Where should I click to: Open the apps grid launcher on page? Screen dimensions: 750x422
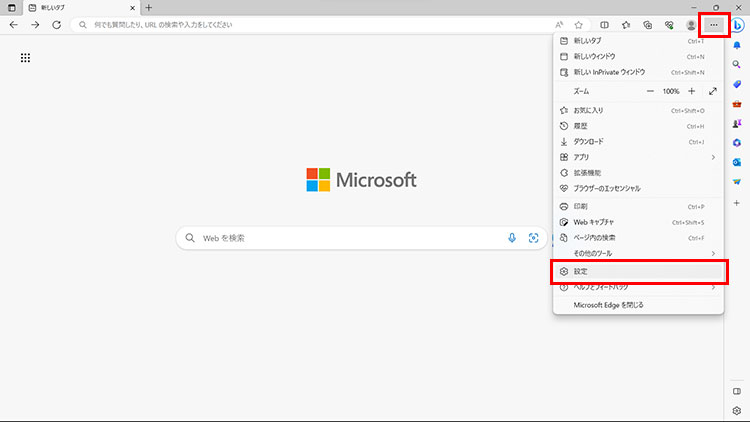[25, 58]
